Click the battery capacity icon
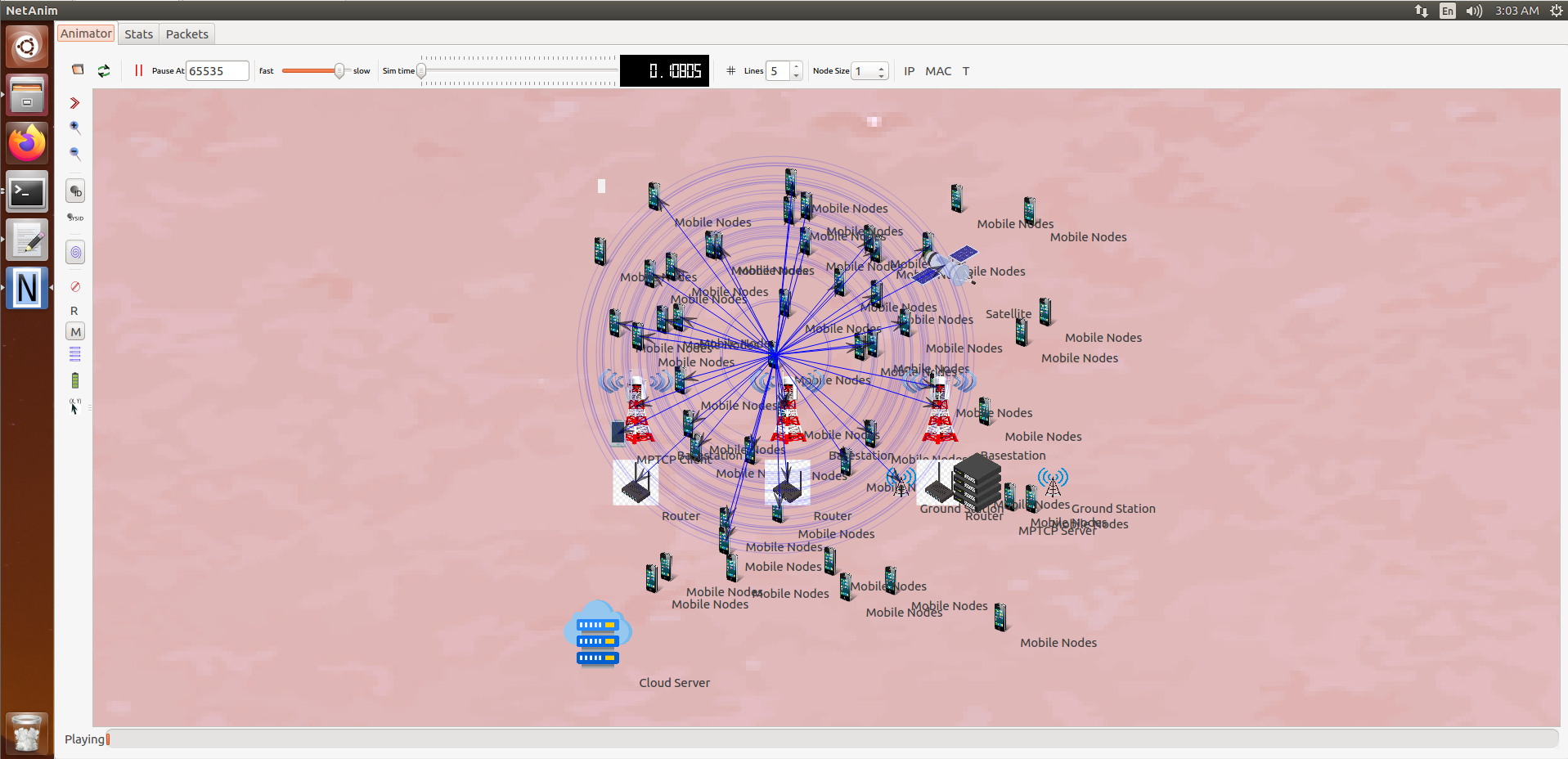 click(75, 380)
